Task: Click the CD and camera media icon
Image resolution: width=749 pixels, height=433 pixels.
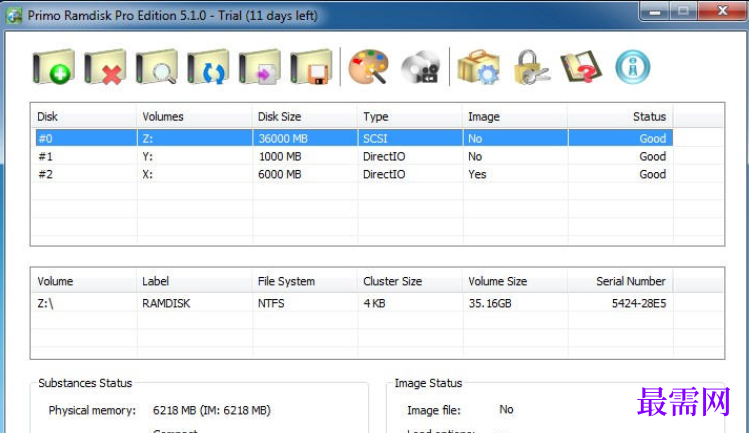Action: [420, 67]
